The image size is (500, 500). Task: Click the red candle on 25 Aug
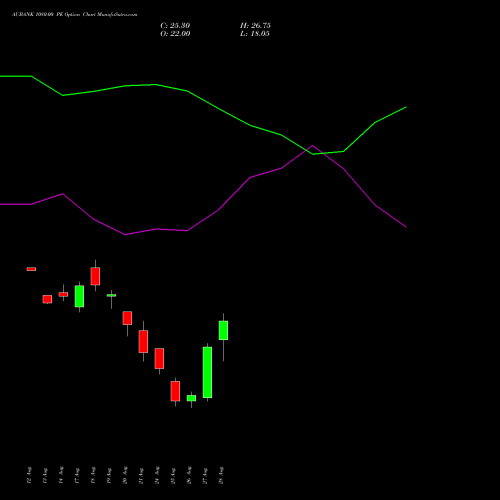(175, 391)
